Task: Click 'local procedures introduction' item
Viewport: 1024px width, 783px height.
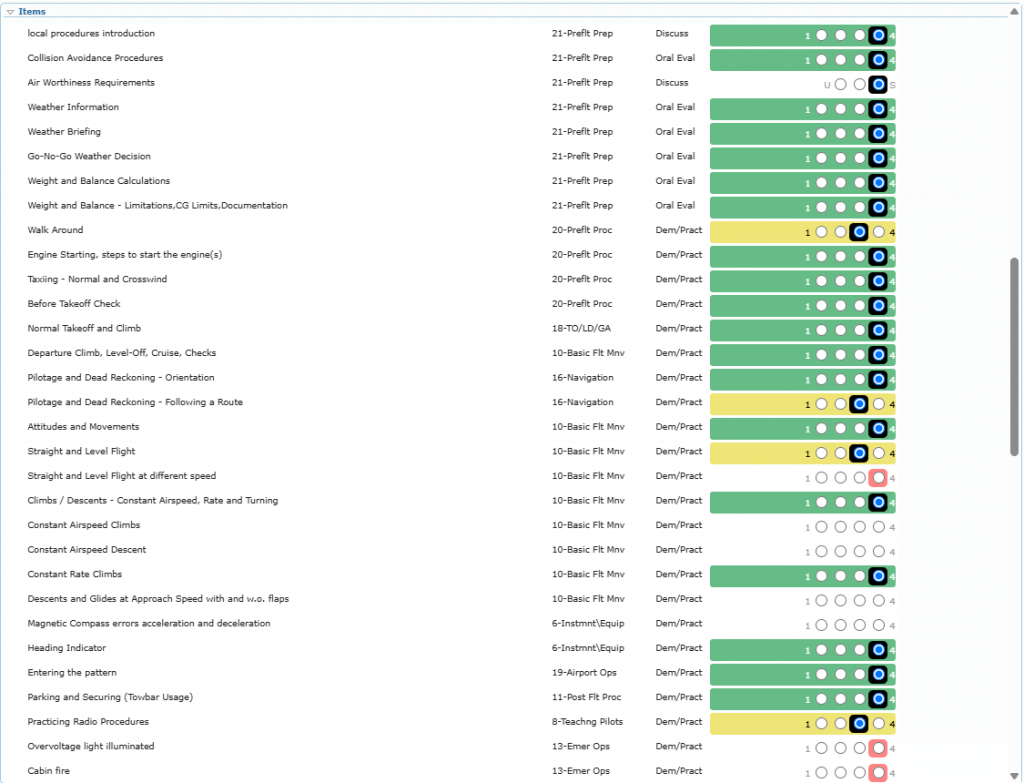Action: click(x=91, y=33)
